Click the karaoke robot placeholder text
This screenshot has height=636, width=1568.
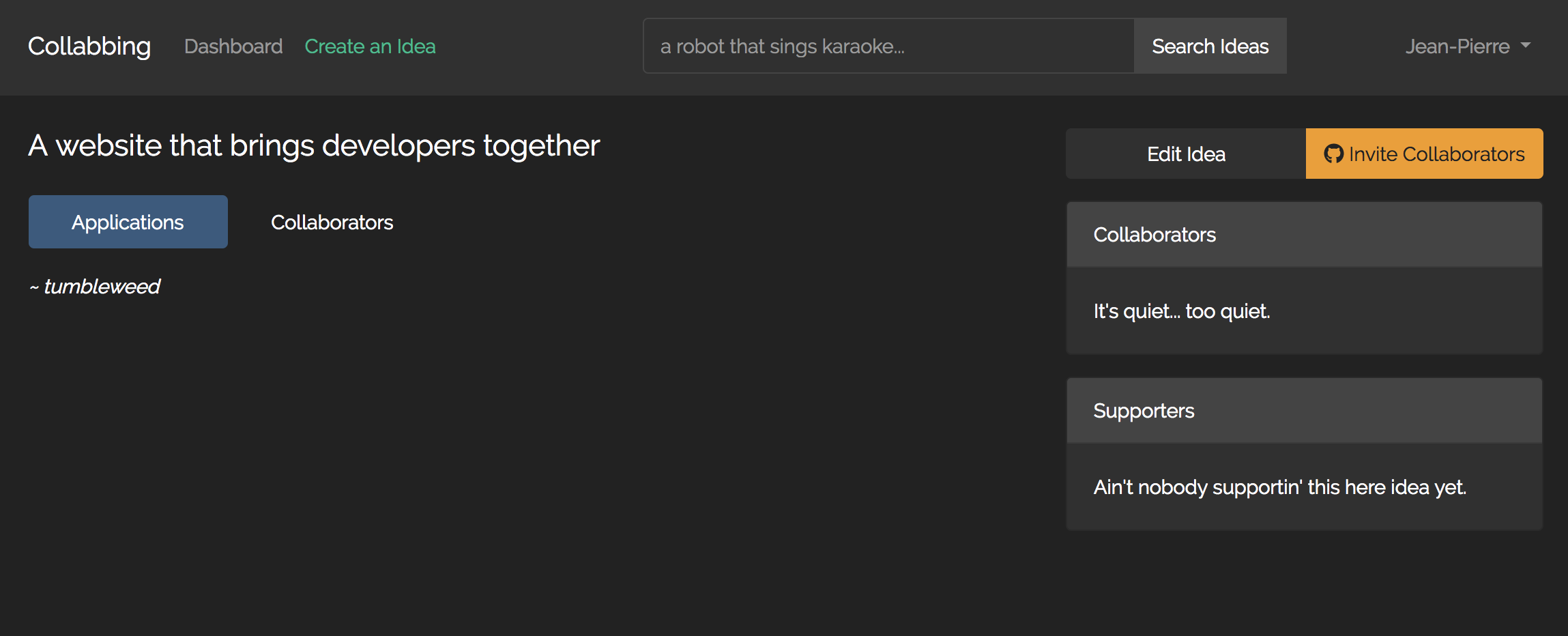pos(782,46)
